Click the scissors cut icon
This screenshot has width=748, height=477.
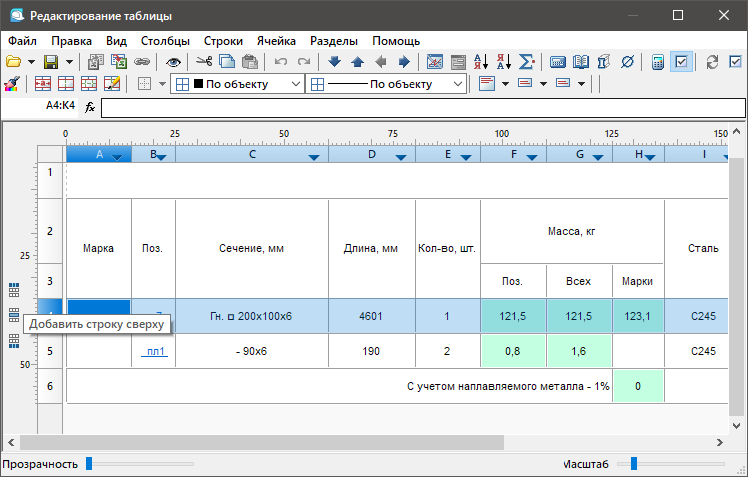click(204, 62)
